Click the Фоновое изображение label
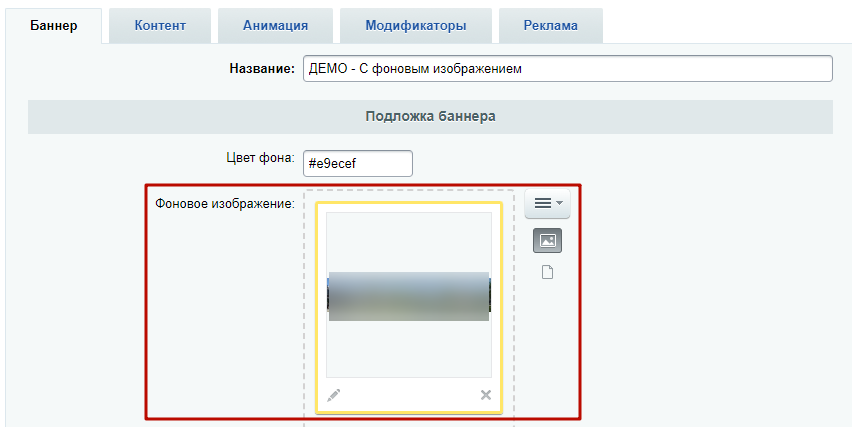 click(x=225, y=204)
